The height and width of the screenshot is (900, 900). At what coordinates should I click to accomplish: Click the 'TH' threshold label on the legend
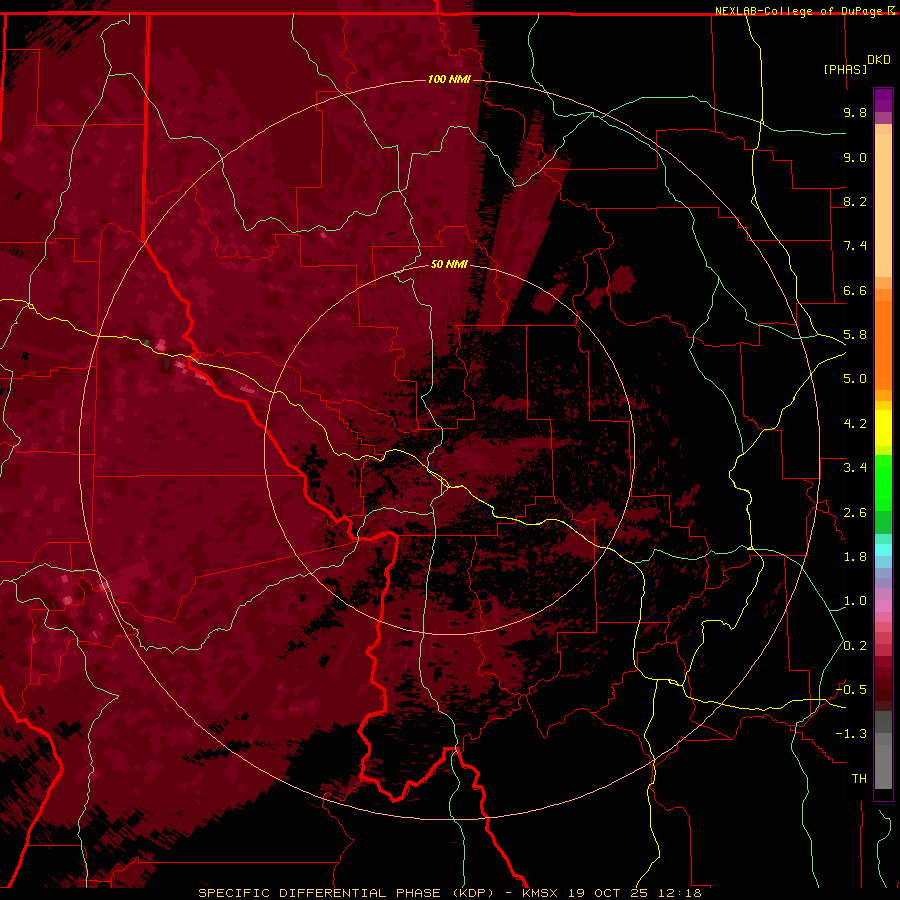[x=859, y=779]
